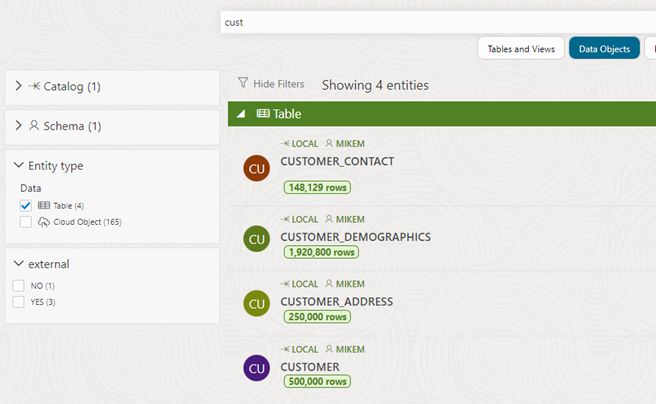Screen dimensions: 656x404
Task: Click the Showing 4 entities text
Action: pos(375,85)
